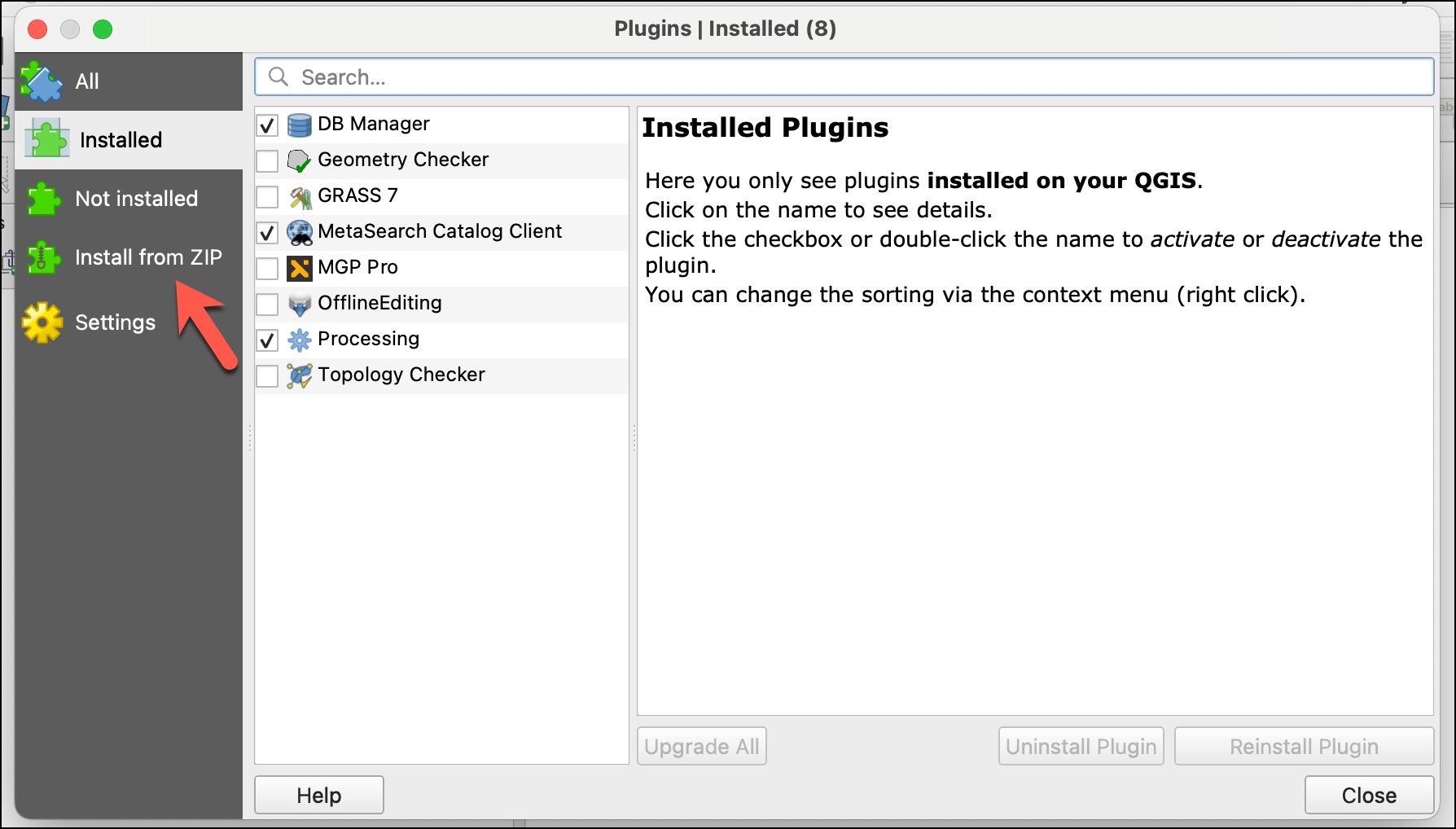The width and height of the screenshot is (1456, 829).
Task: Click the OfflineEditing plugin icon
Action: 300,304
